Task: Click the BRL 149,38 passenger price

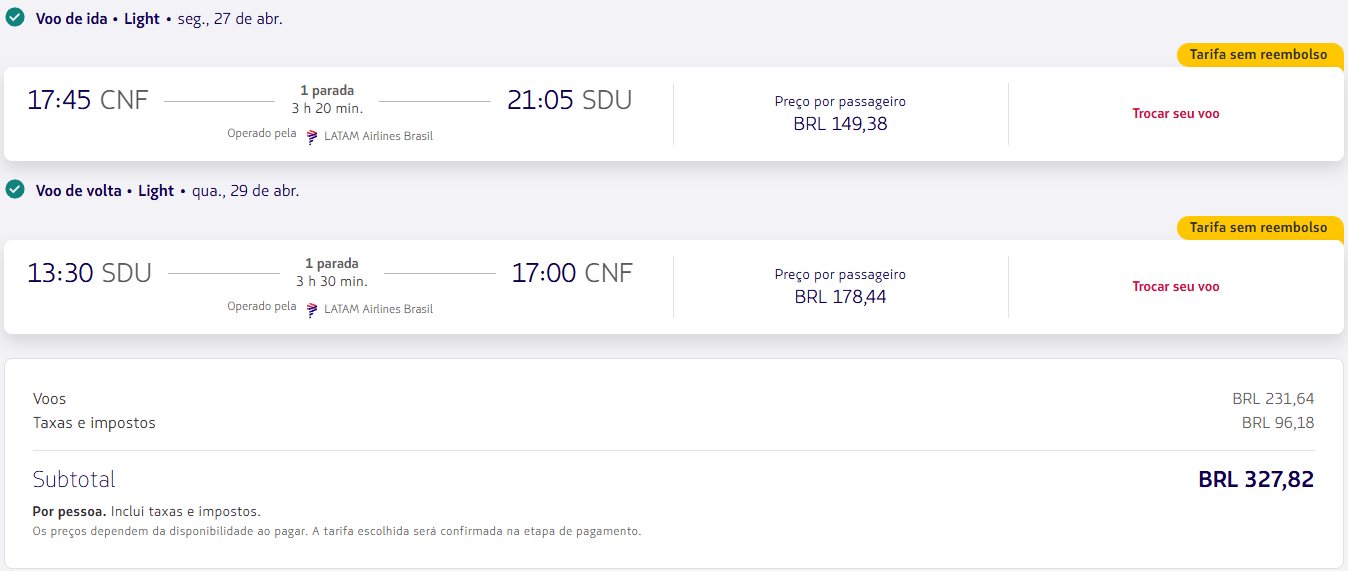Action: click(x=840, y=124)
